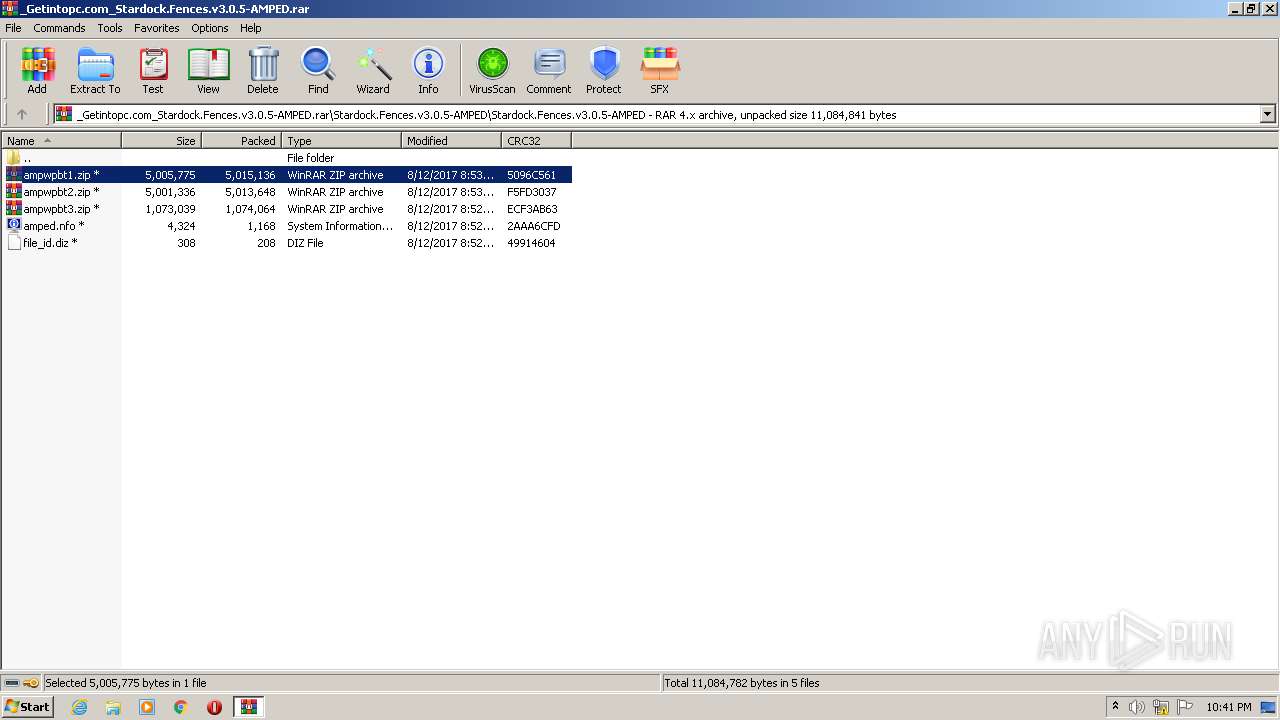
Task: Sort by the Type column header
Action: (341, 141)
